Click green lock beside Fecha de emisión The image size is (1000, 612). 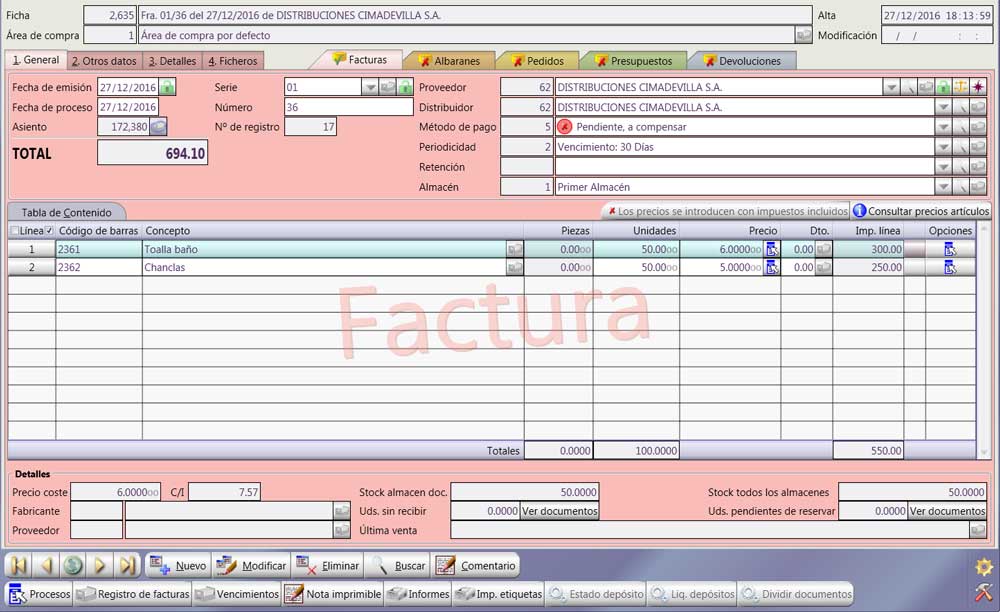167,87
